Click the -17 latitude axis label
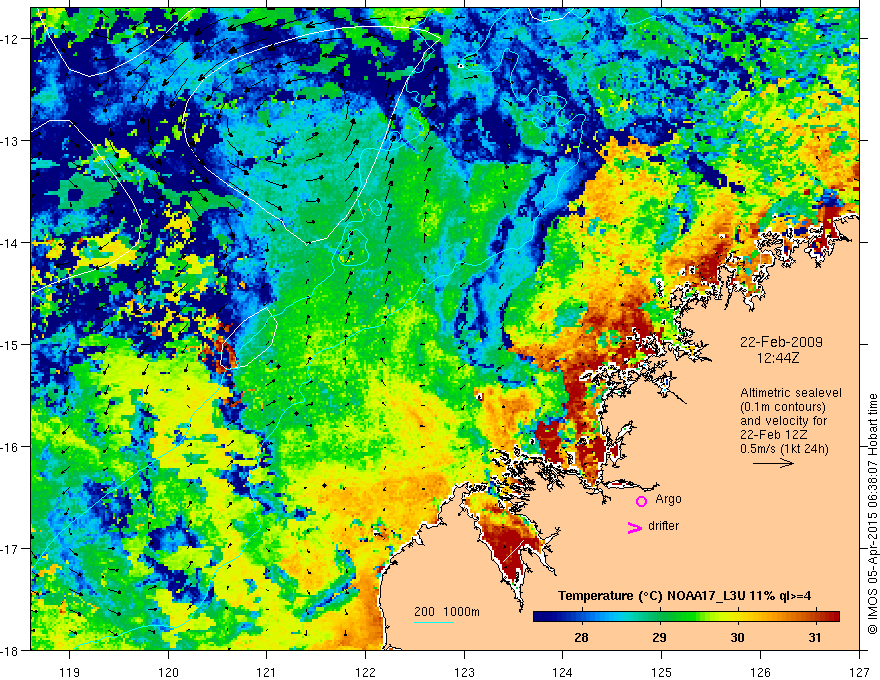The image size is (880, 680). point(11,548)
